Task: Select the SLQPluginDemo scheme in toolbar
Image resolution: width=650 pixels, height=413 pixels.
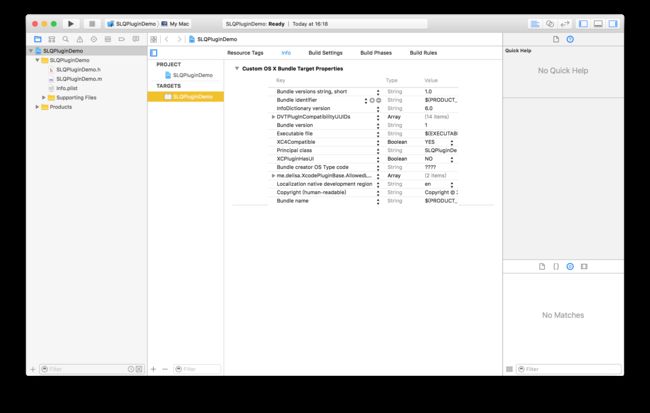Action: tap(131, 24)
